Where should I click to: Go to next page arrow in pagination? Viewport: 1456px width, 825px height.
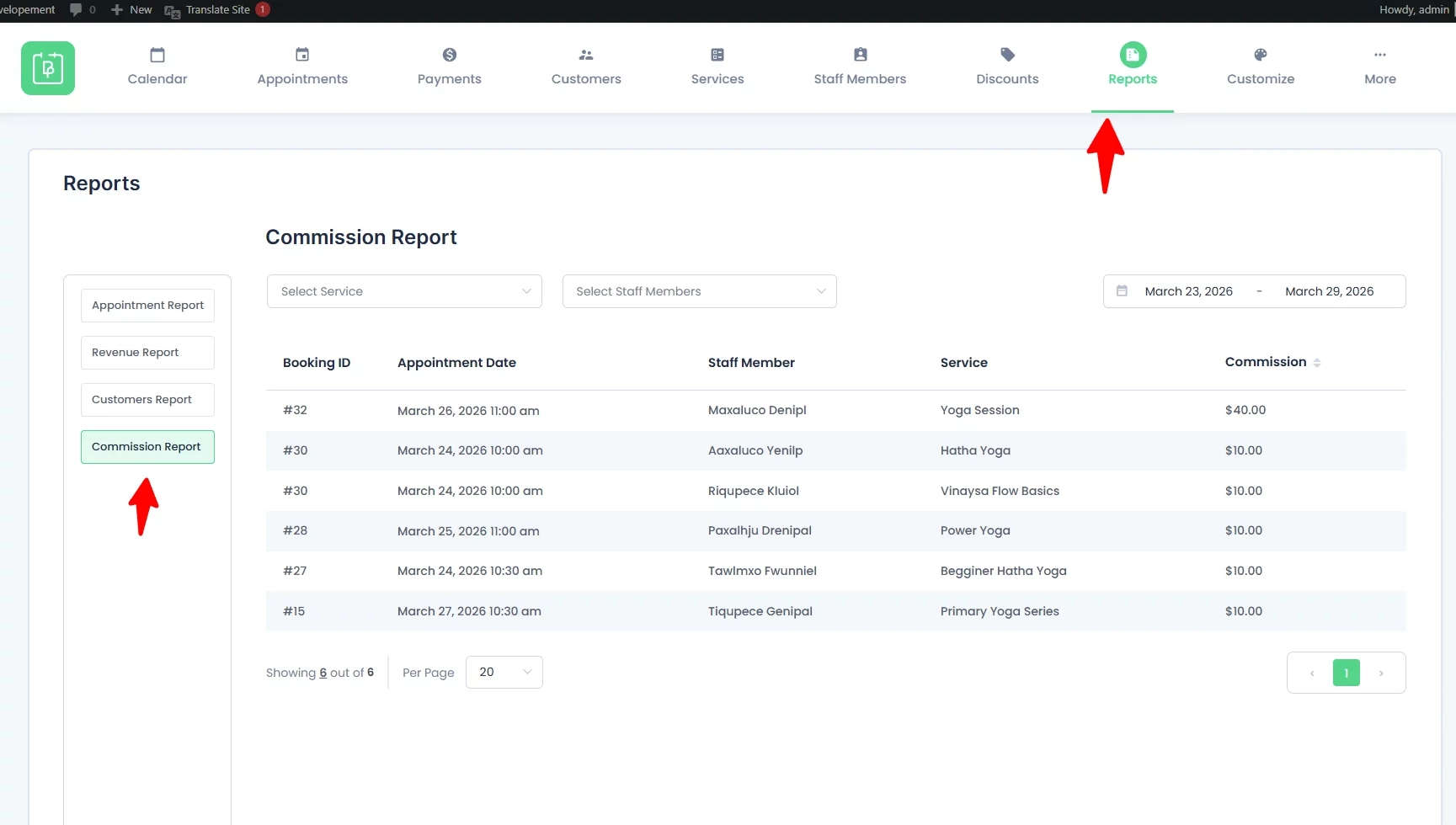(x=1381, y=673)
